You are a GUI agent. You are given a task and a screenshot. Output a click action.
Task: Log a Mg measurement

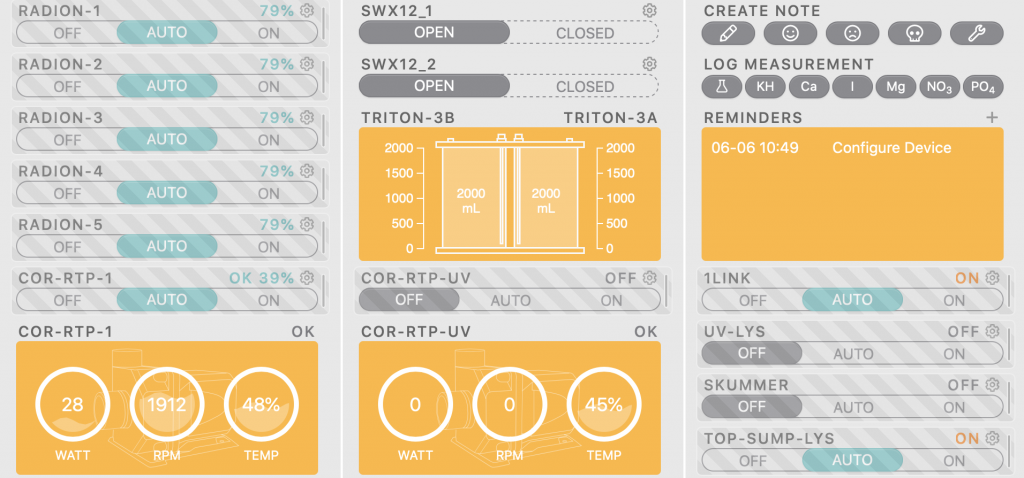[895, 87]
